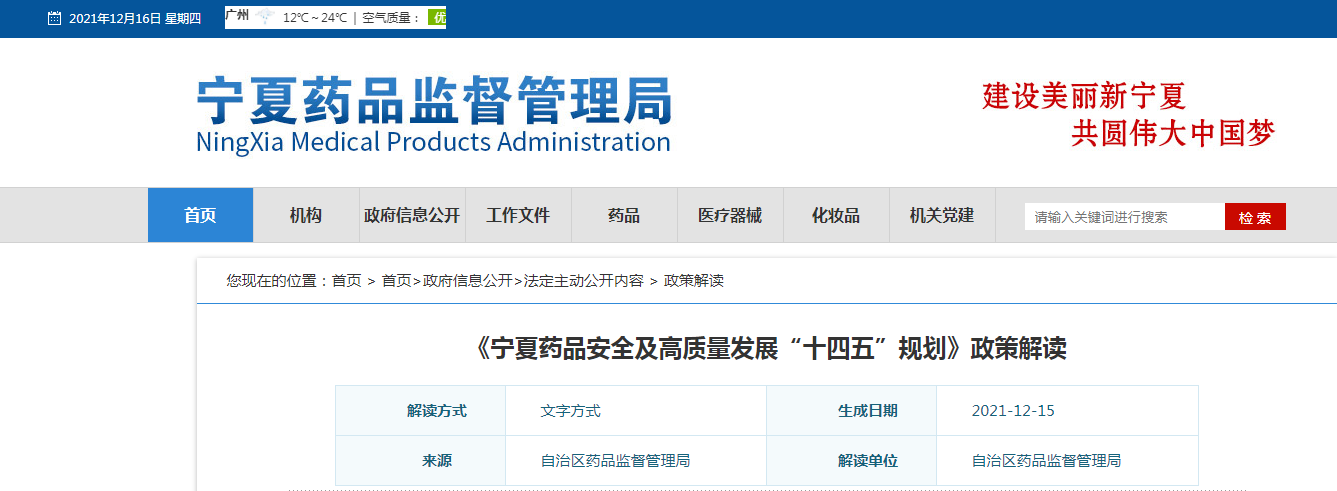The image size is (1337, 491).
Task: Click the first 首页 breadcrumb link
Action: coord(347,281)
